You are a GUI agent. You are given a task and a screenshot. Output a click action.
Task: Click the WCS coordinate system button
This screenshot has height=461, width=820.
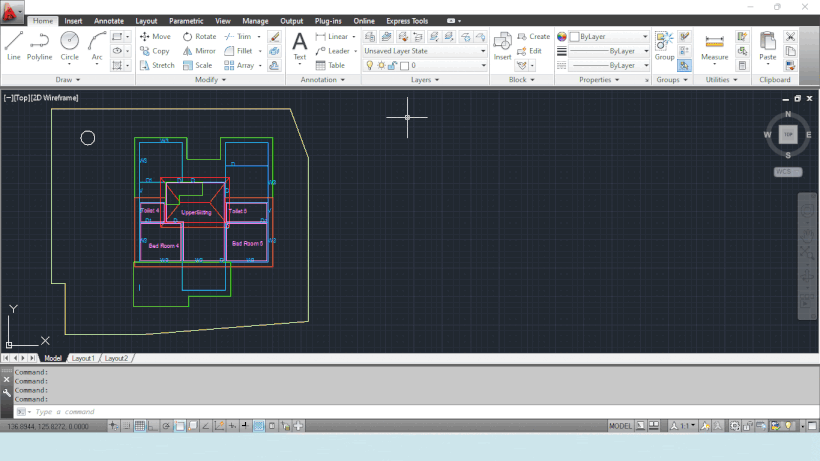click(x=788, y=172)
